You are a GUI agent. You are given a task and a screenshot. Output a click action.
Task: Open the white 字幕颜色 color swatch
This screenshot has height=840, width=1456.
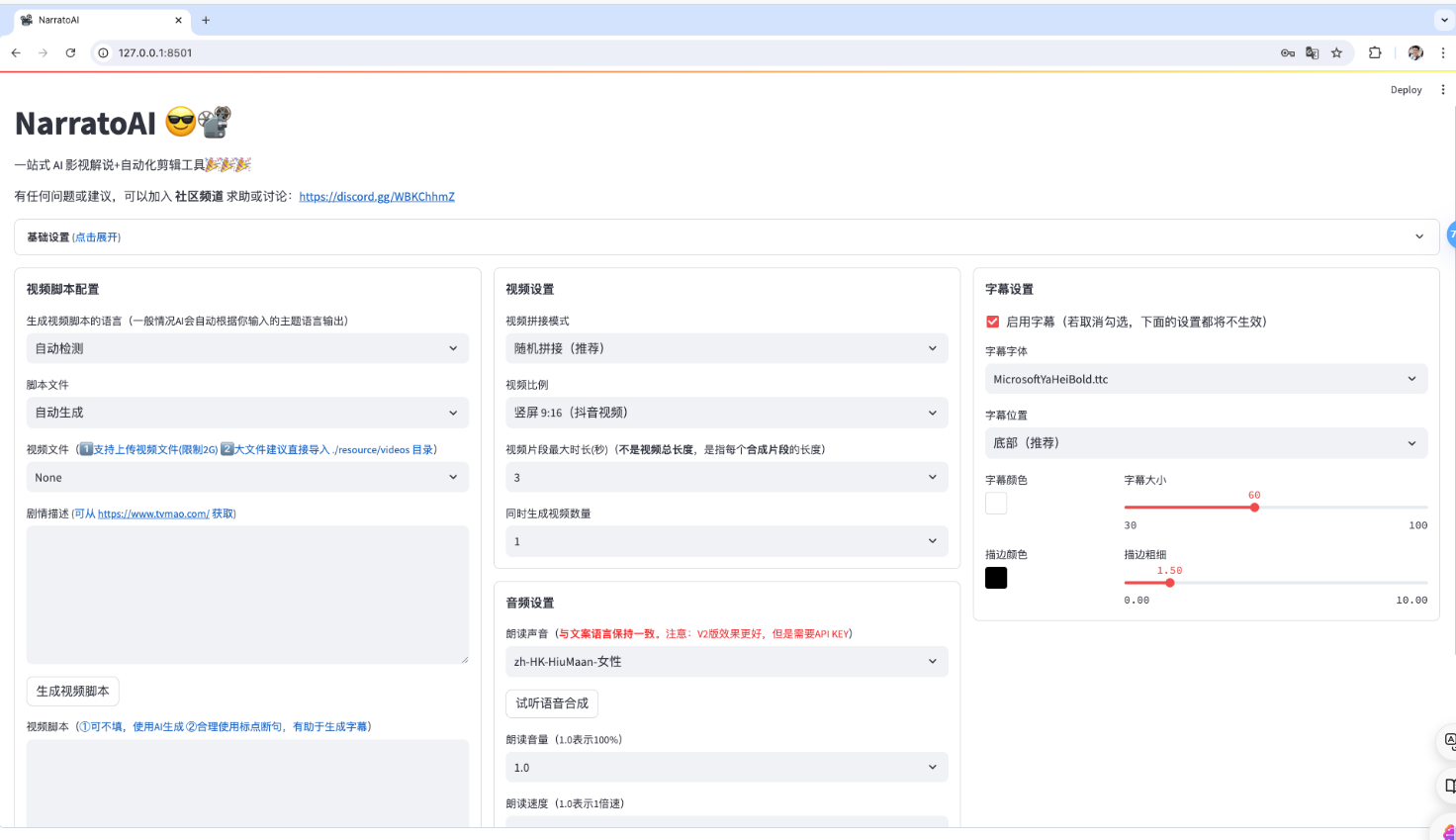tap(996, 504)
